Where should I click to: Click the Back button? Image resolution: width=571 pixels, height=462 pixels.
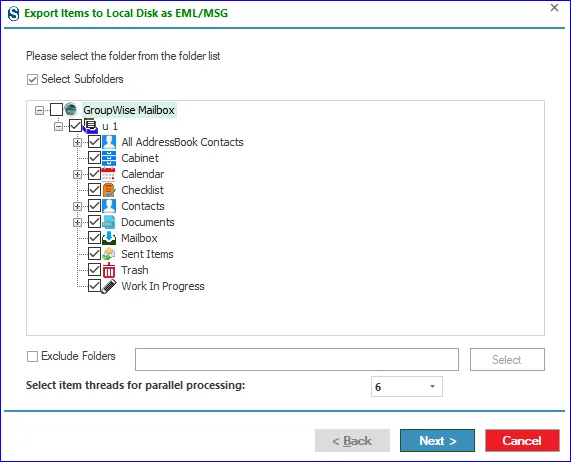tap(352, 441)
